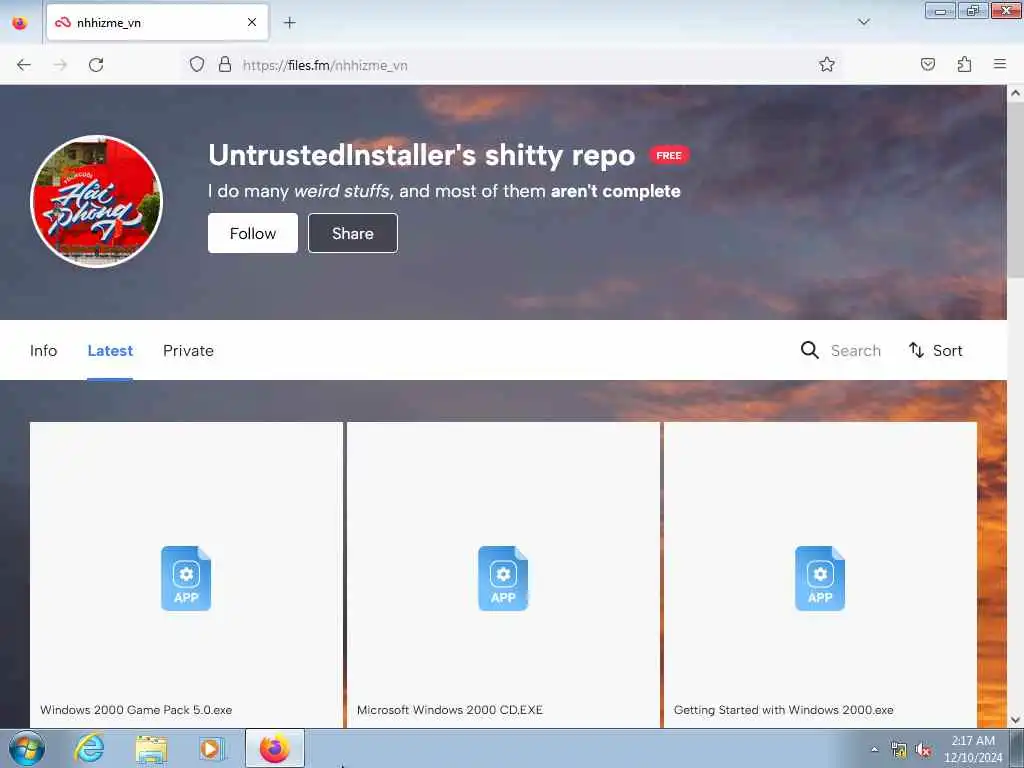
Task: Click the Firefox taskbar button
Action: (x=274, y=748)
